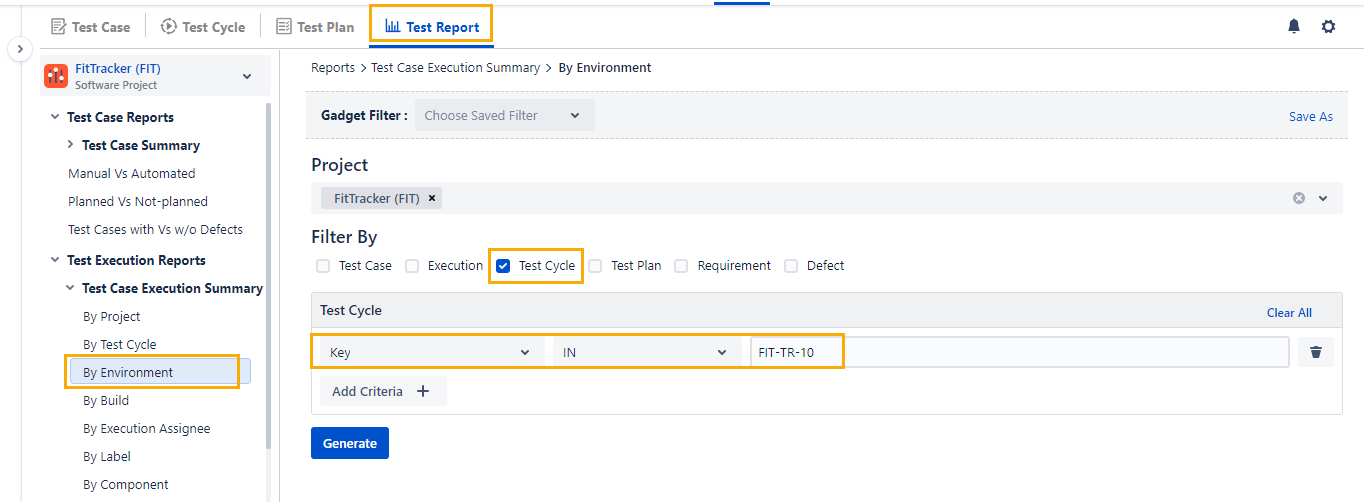Enable the Defect filter checkbox
Viewport: 1364px width, 502px height.
[x=791, y=266]
